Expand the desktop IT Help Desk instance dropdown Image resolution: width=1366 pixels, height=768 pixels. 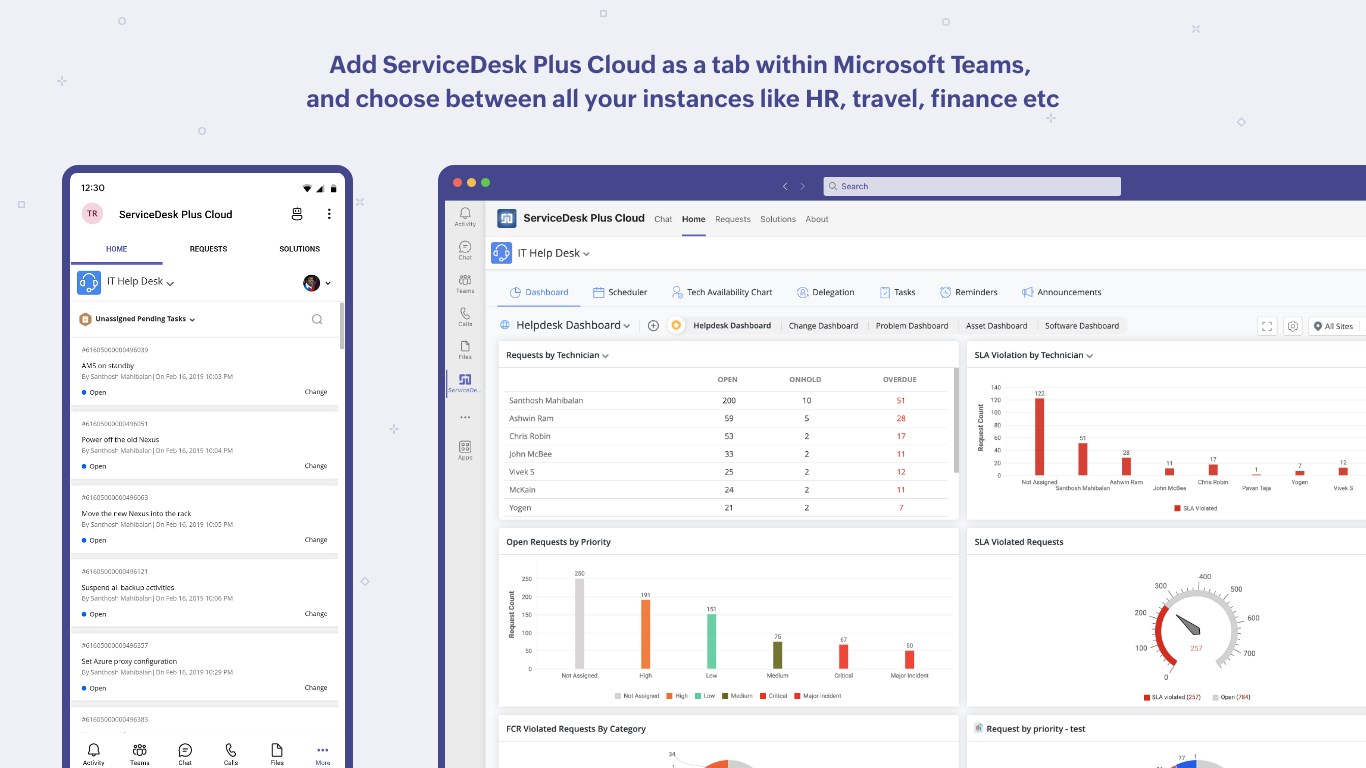click(586, 254)
